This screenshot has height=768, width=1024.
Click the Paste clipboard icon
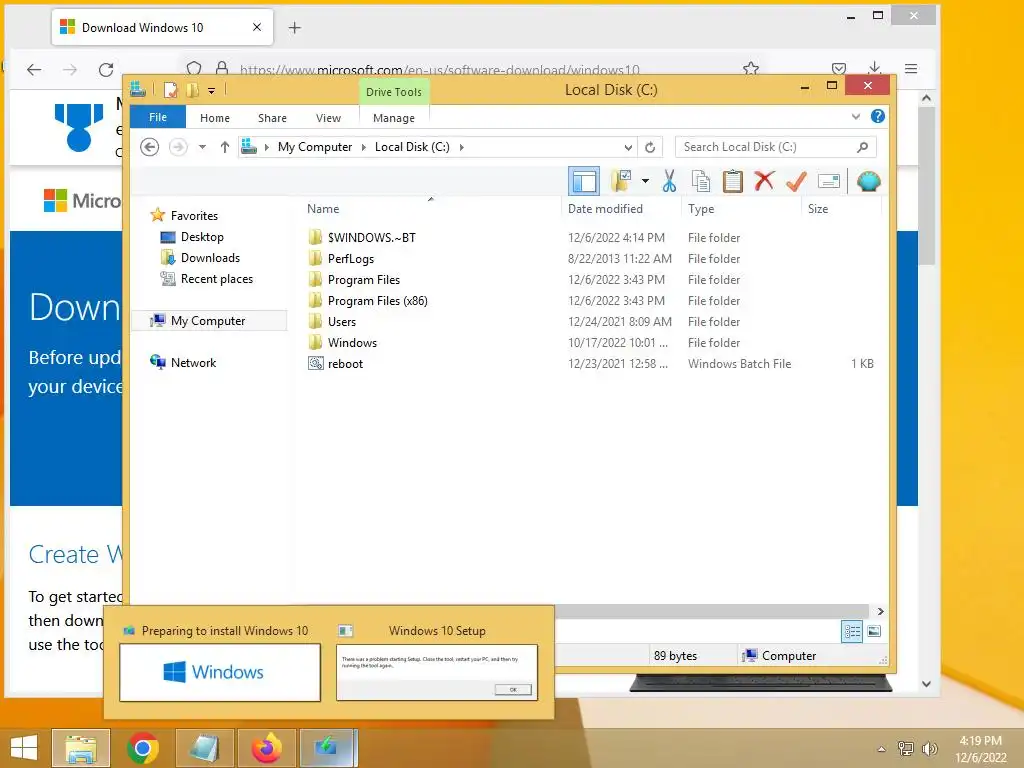pyautogui.click(x=733, y=181)
